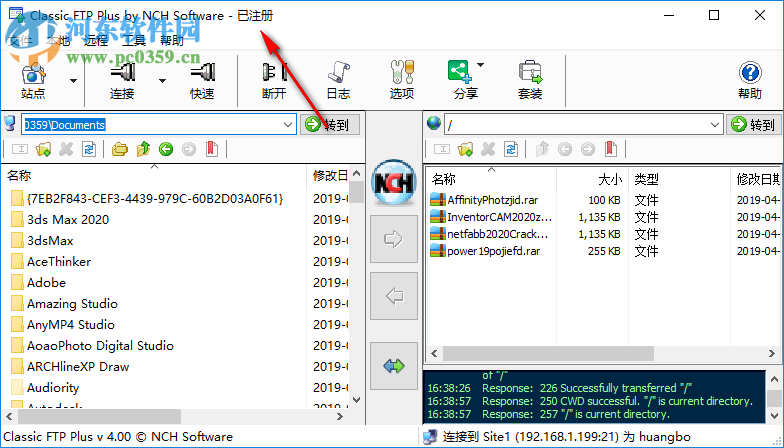Click remote pane 转到 go button
Viewport: 784px width, 448px height.
(x=754, y=124)
